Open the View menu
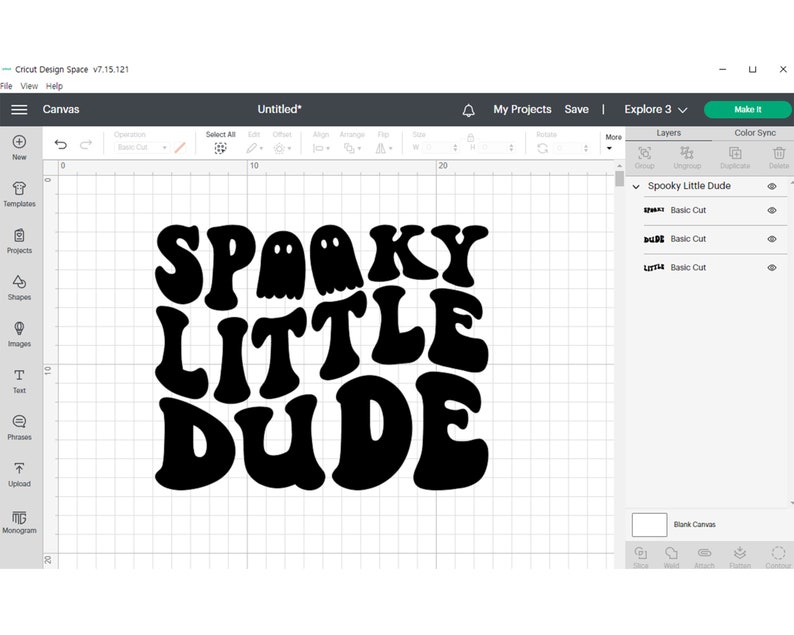 coord(29,86)
